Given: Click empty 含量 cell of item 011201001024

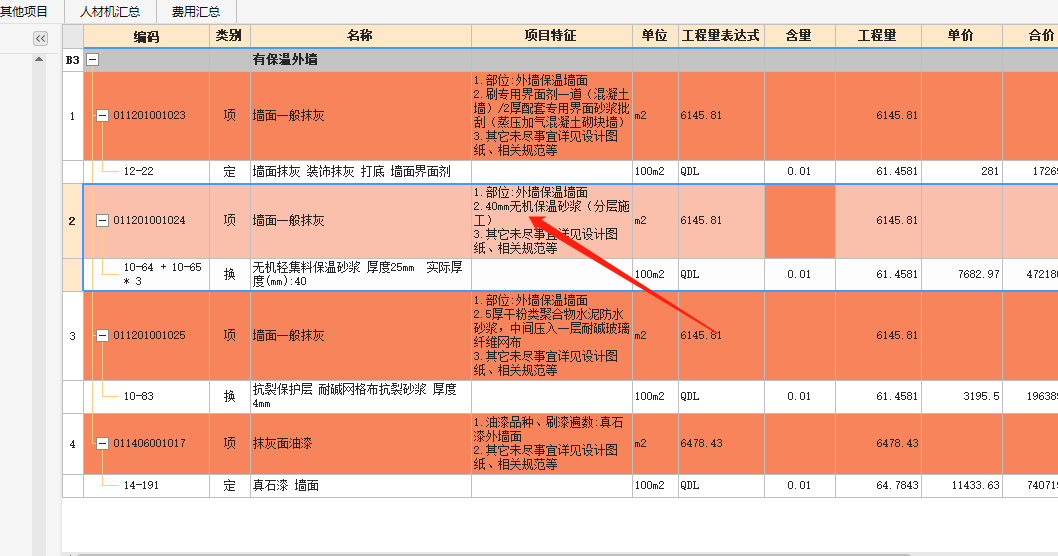Looking at the screenshot, I should (x=800, y=221).
